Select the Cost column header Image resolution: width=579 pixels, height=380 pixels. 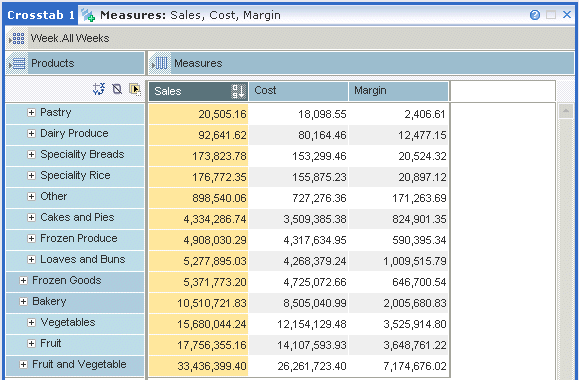coord(299,91)
